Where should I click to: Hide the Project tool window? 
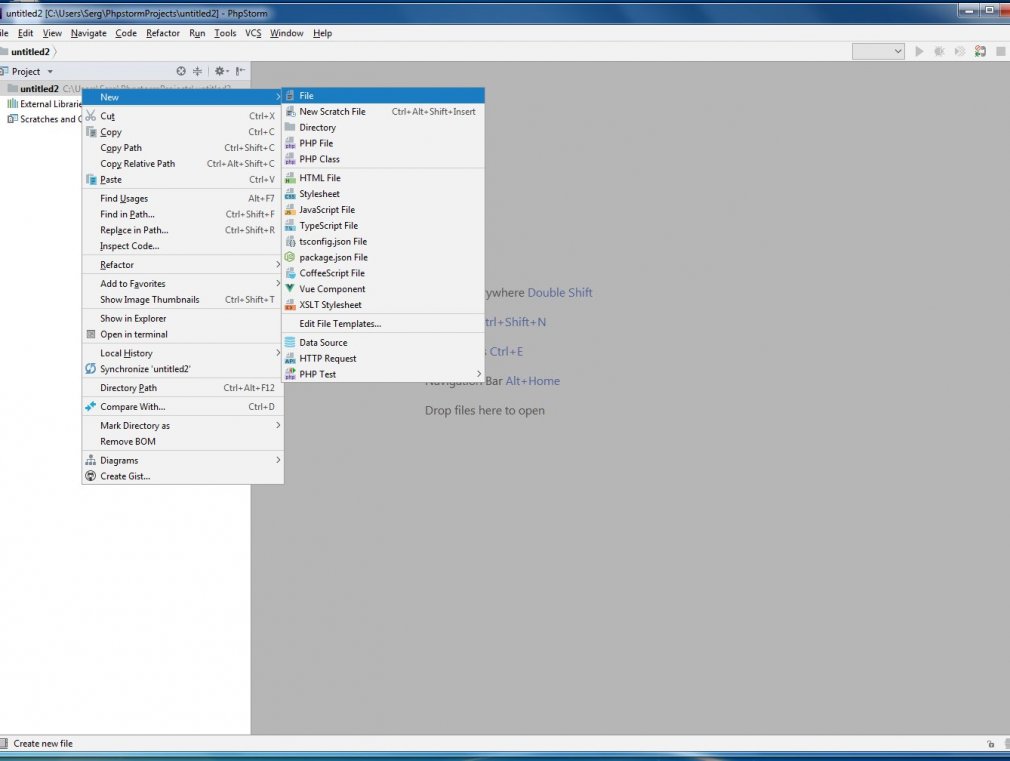click(x=240, y=71)
